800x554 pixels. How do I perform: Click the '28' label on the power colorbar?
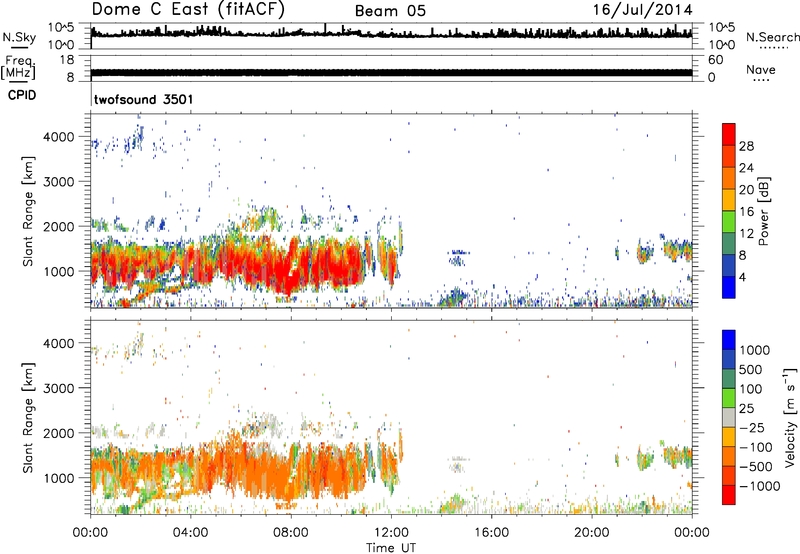coord(746,146)
